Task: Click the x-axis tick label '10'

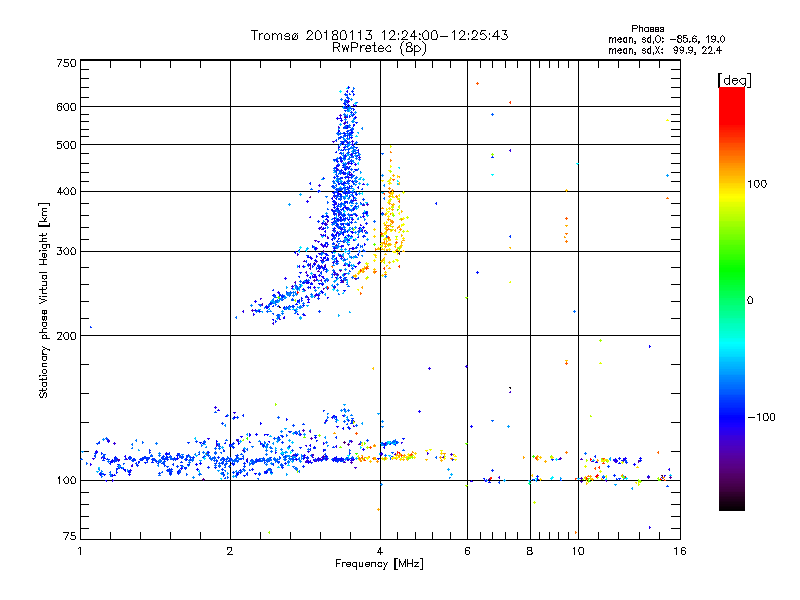Action: (x=578, y=551)
